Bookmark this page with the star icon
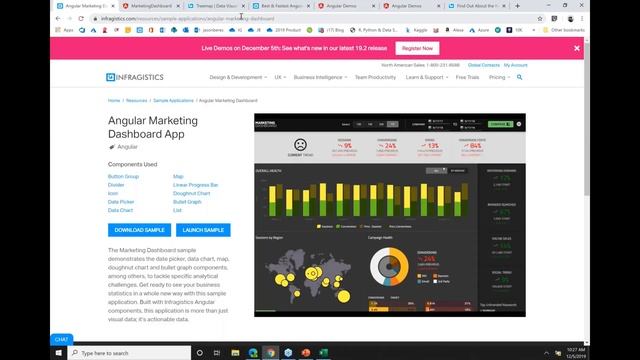The width and height of the screenshot is (640, 360). (540, 18)
